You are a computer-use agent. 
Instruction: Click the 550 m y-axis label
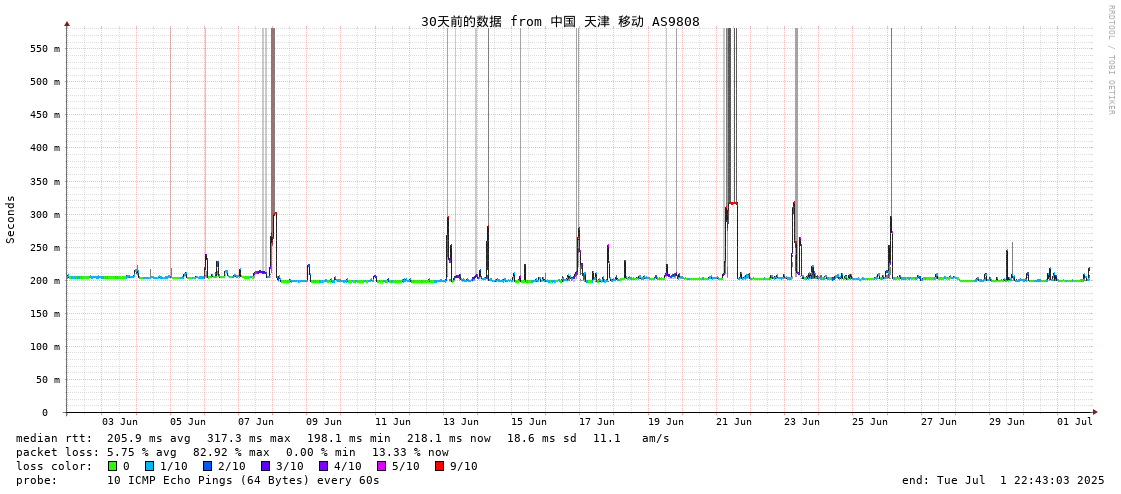pyautogui.click(x=45, y=49)
